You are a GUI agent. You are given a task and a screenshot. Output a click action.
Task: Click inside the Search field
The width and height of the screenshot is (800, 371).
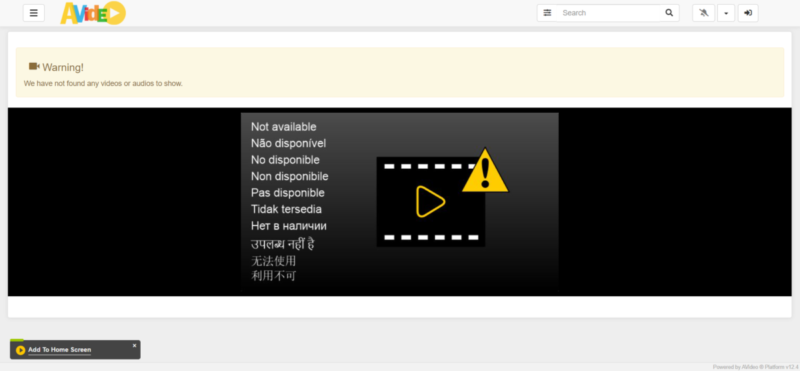click(609, 13)
